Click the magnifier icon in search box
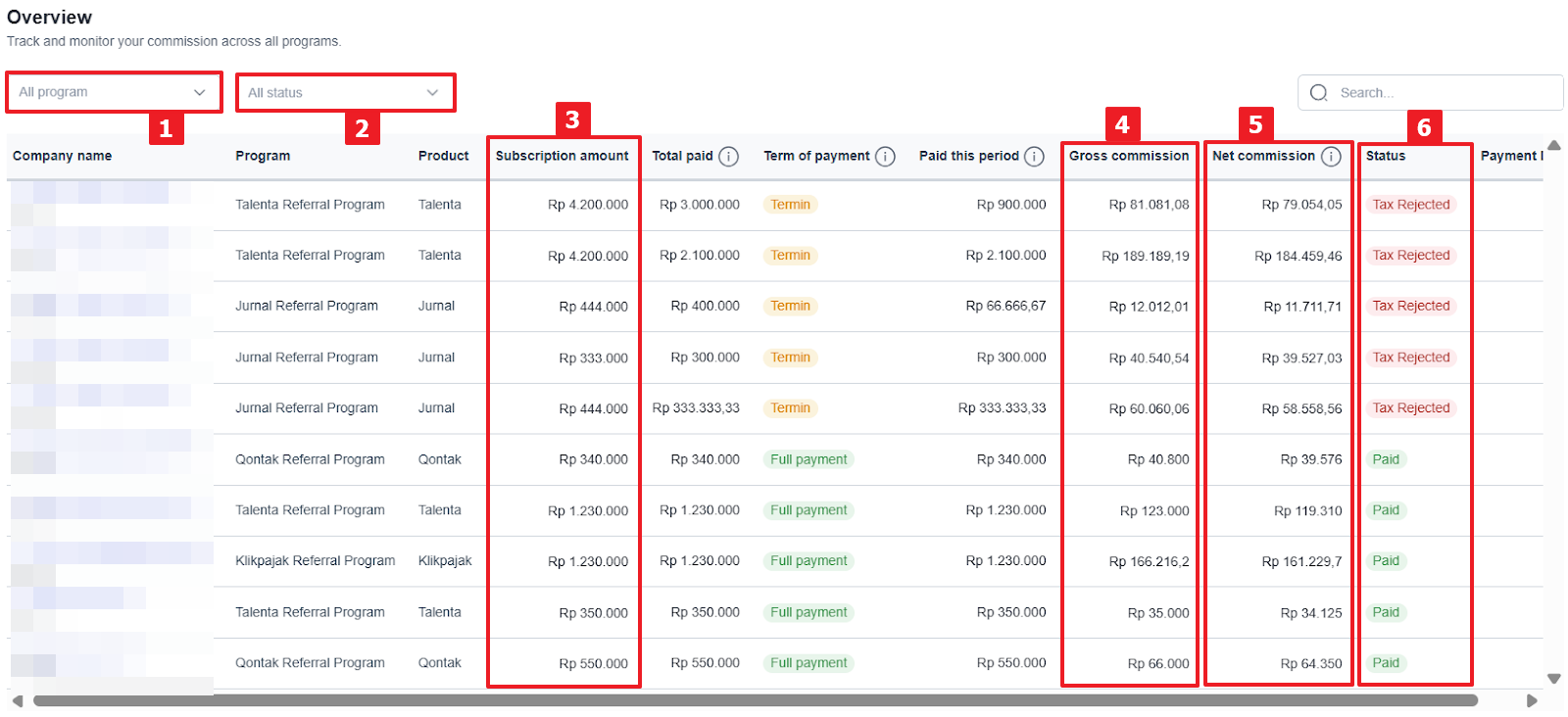 pos(1319,93)
